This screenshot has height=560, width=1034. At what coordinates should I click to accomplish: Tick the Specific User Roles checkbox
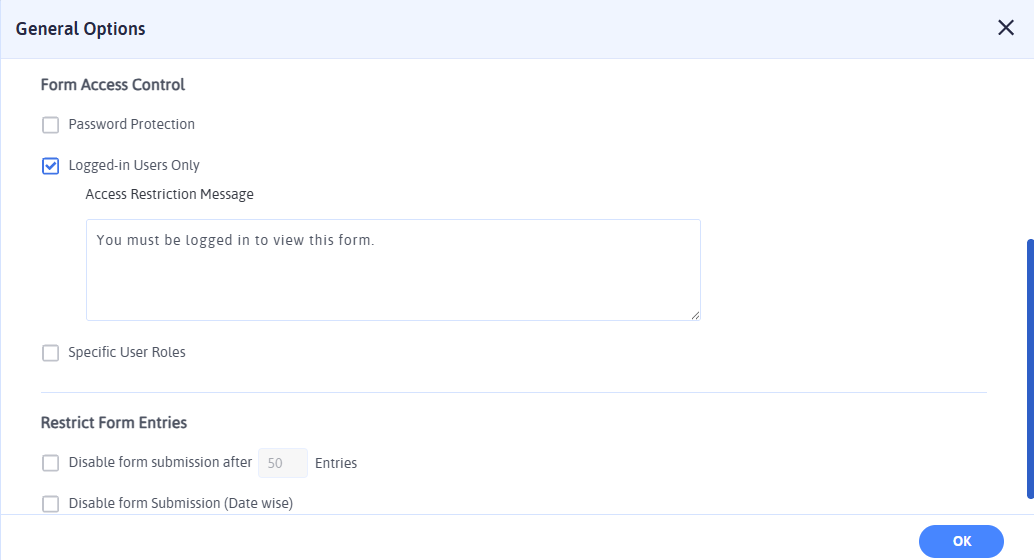click(51, 353)
